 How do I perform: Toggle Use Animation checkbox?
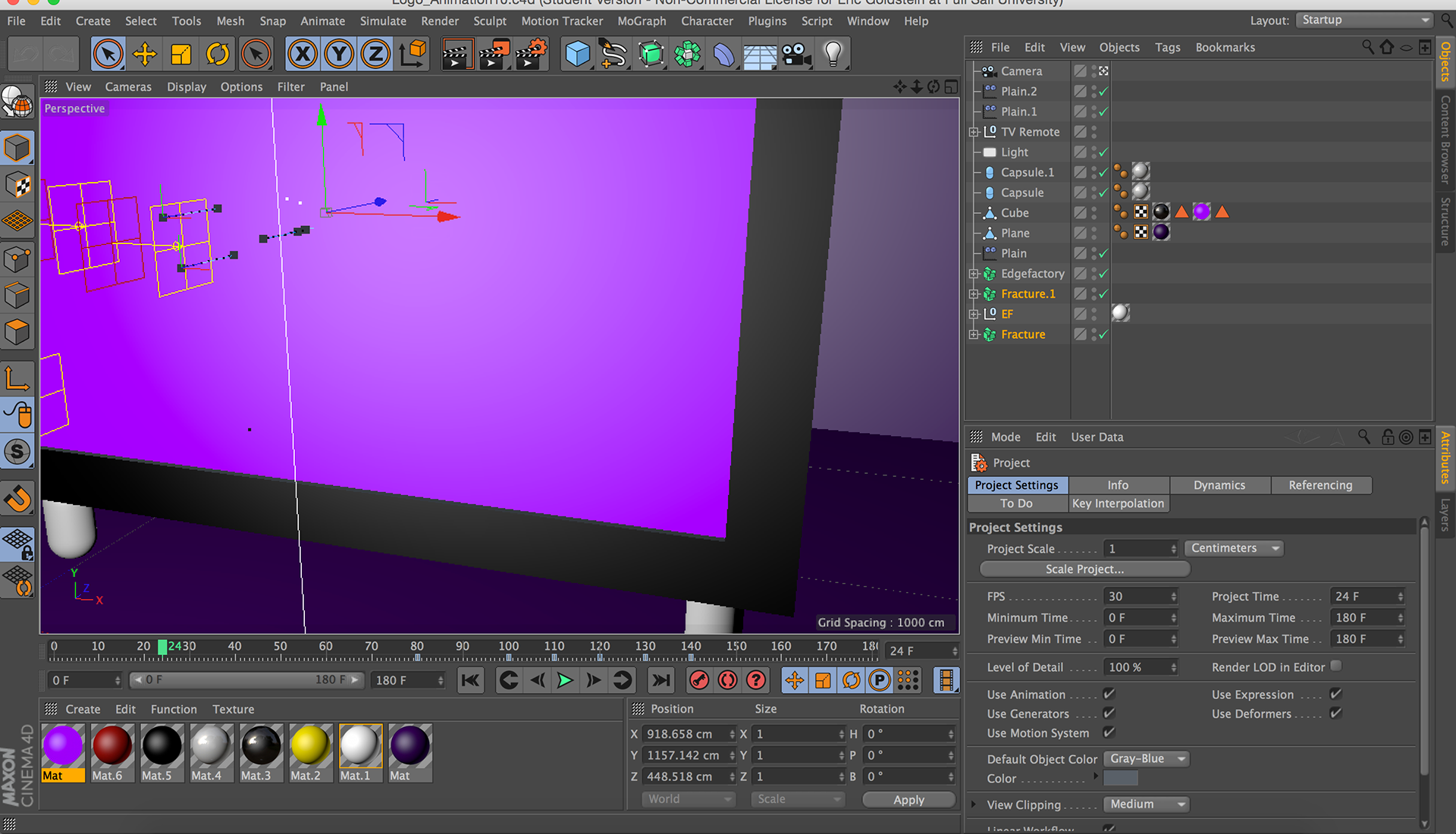pos(1109,694)
